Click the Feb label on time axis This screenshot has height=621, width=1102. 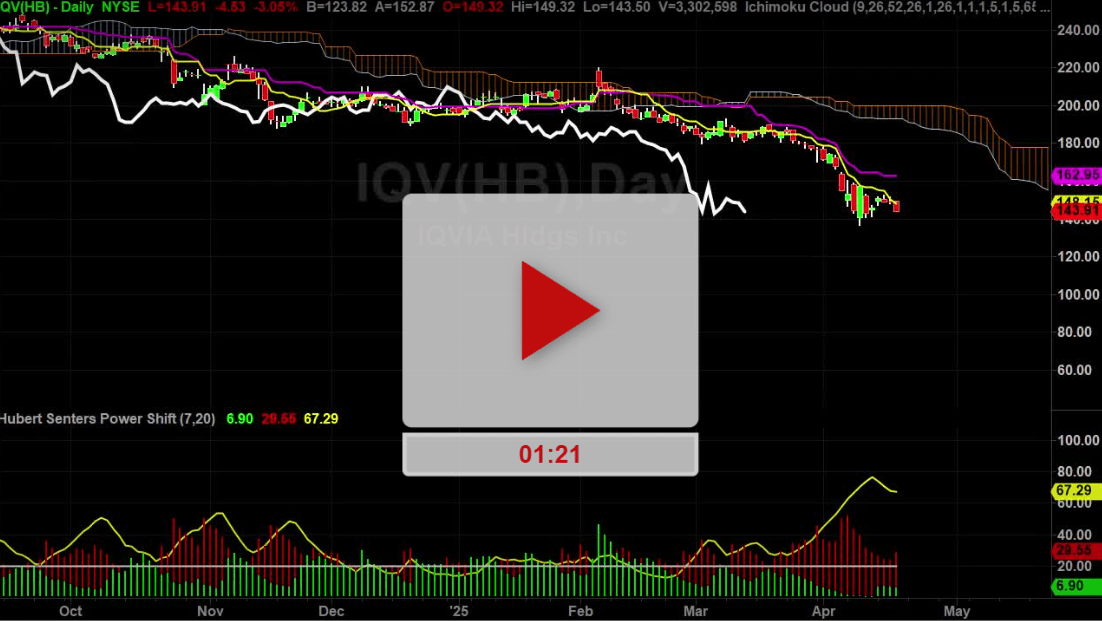[581, 610]
